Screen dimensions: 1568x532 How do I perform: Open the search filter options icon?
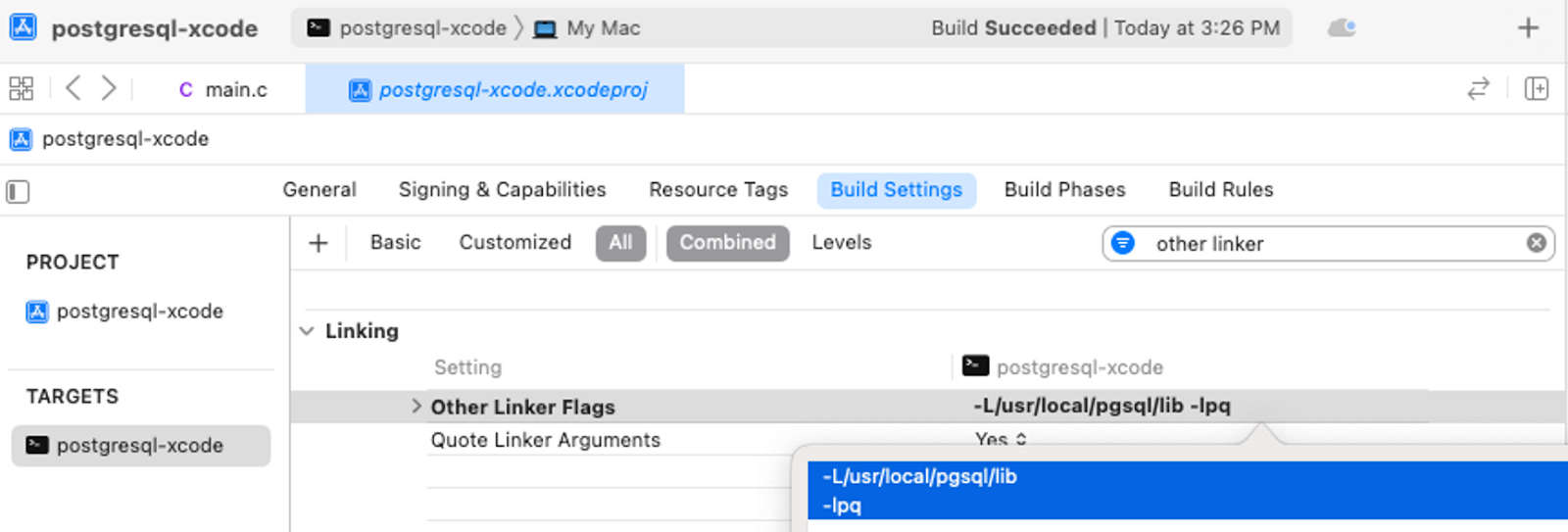[x=1124, y=243]
